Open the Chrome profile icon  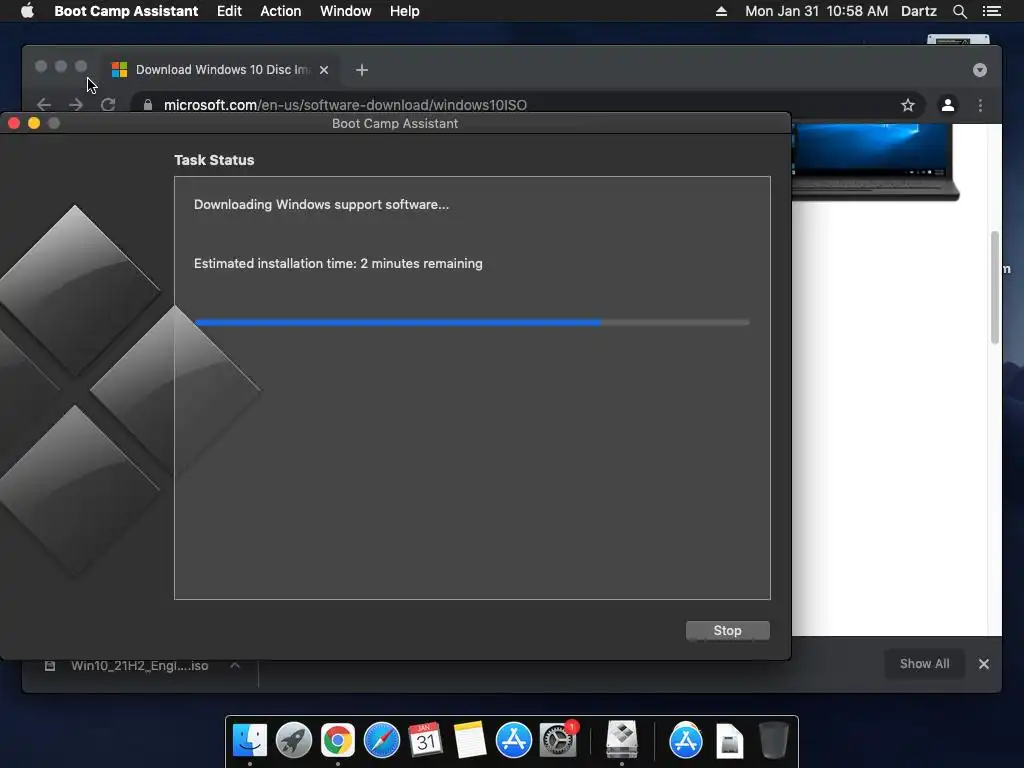948,104
